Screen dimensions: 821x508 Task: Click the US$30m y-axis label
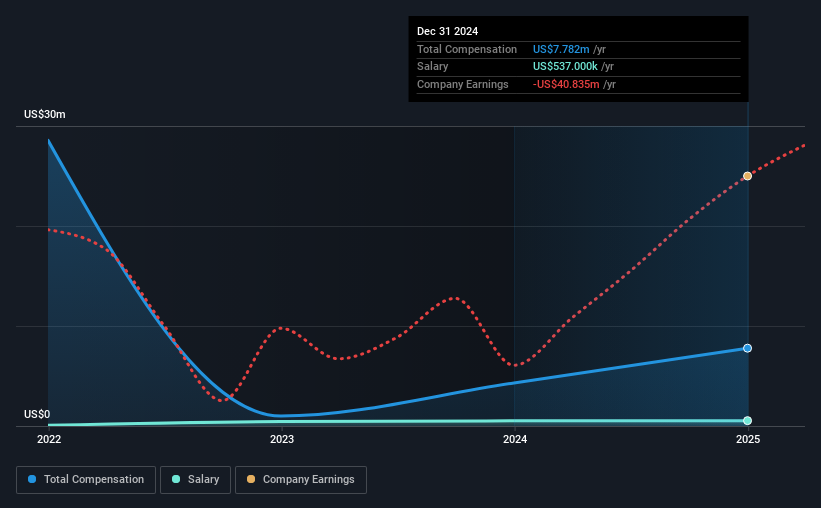pos(45,114)
